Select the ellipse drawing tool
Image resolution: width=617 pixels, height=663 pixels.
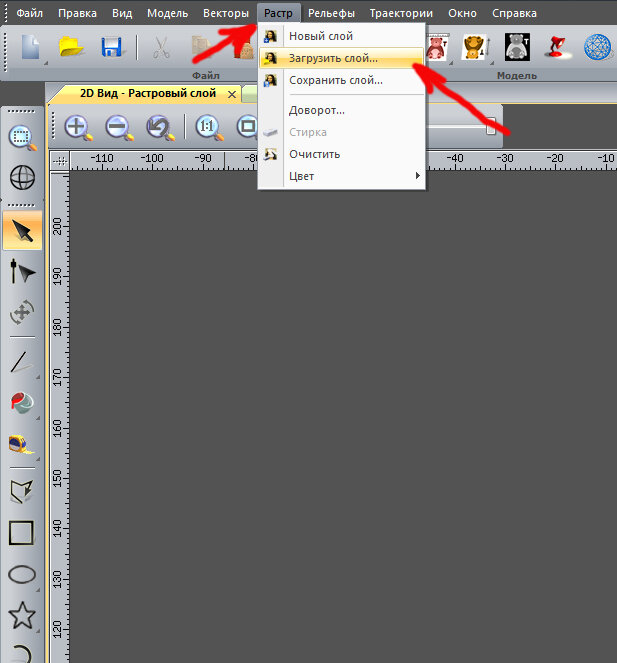[x=22, y=575]
